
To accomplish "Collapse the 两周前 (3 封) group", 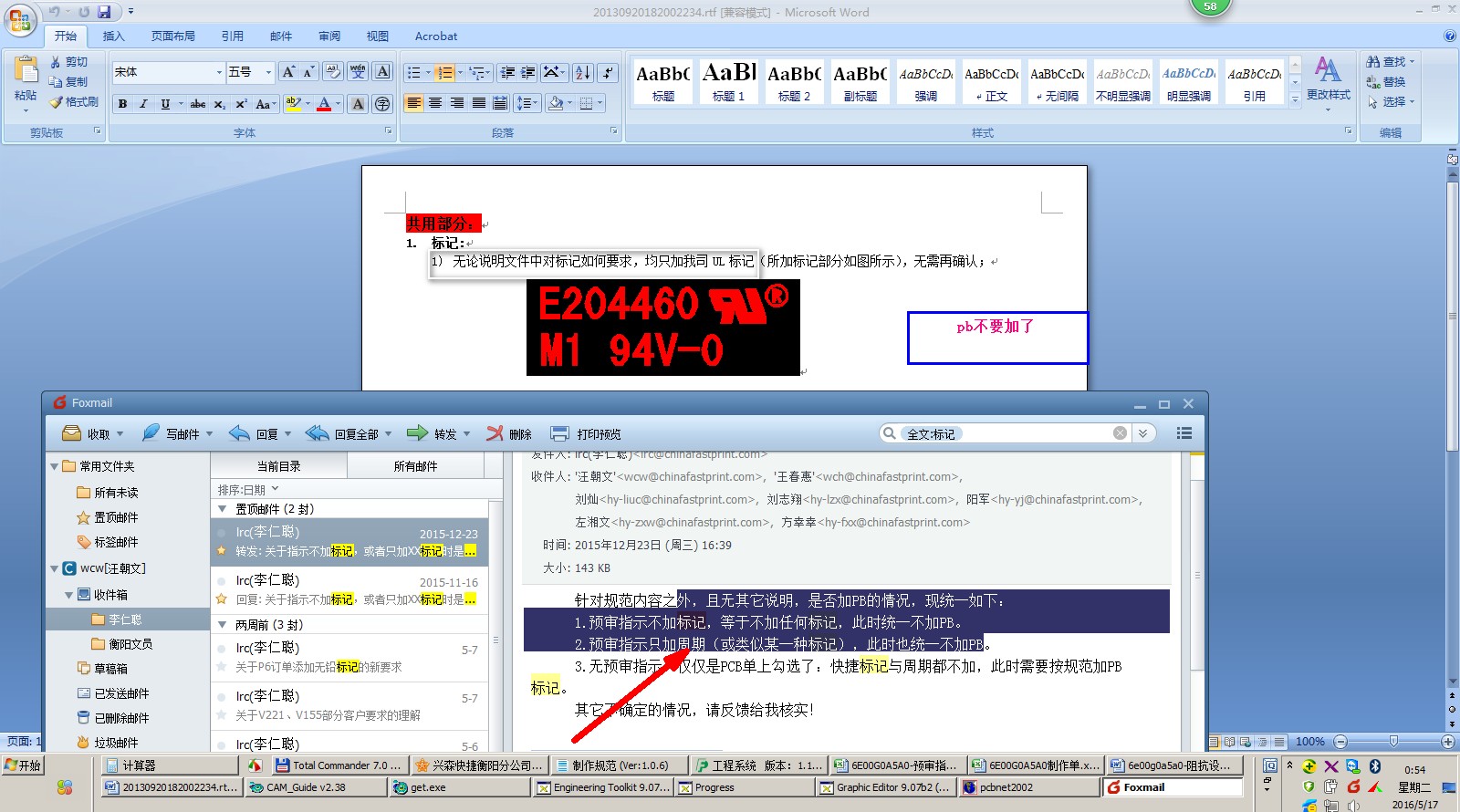I will click(223, 625).
